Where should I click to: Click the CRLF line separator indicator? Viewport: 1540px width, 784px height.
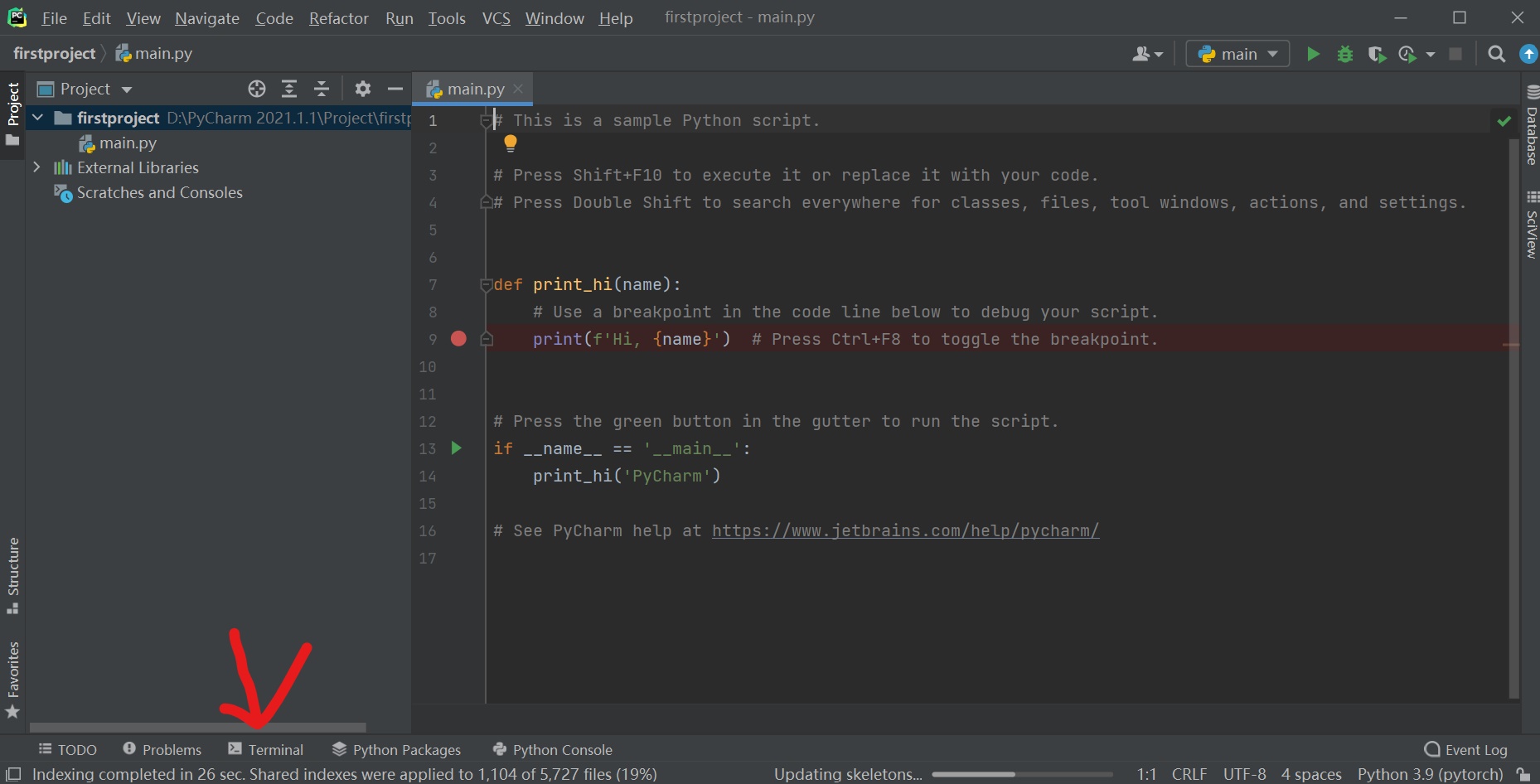1189,774
